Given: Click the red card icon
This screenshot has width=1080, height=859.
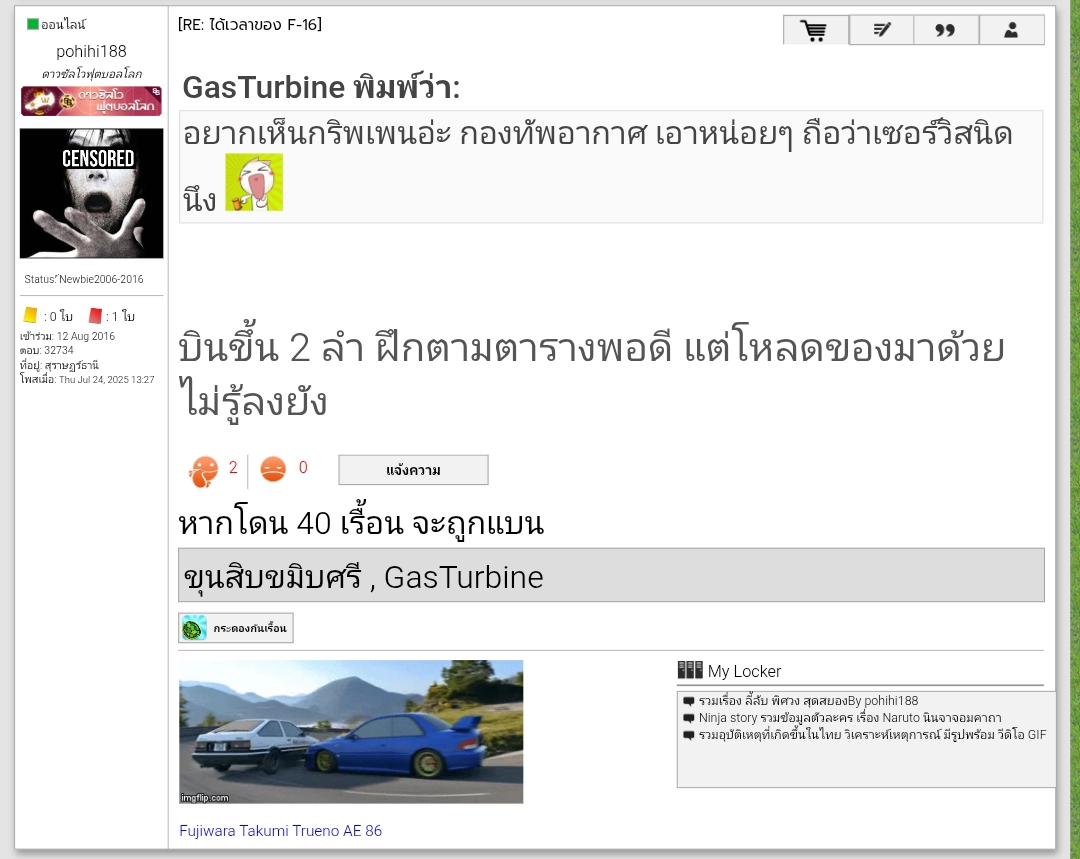Looking at the screenshot, I should click(95, 315).
